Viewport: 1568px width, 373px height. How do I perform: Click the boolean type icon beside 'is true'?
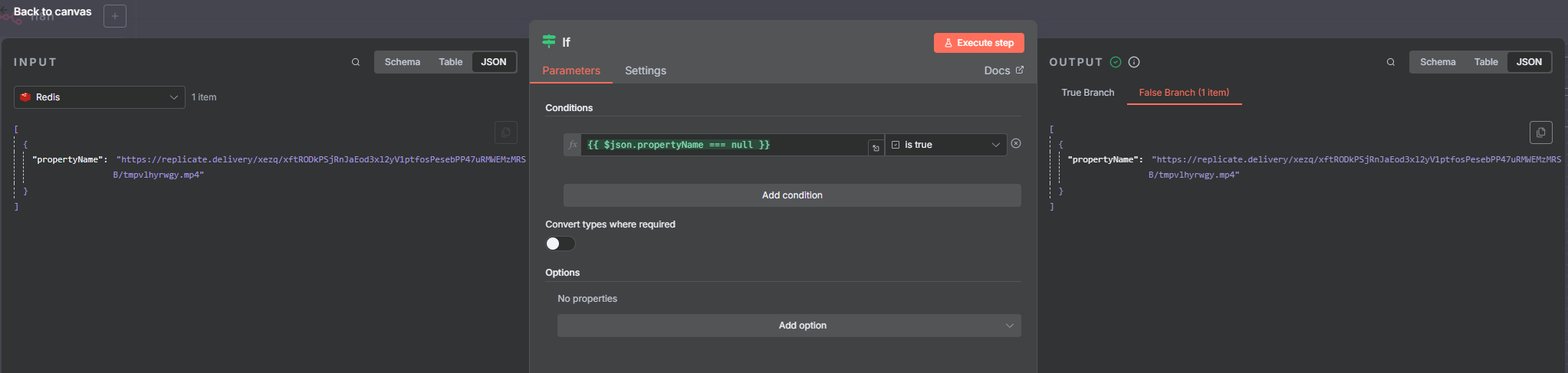coord(896,145)
